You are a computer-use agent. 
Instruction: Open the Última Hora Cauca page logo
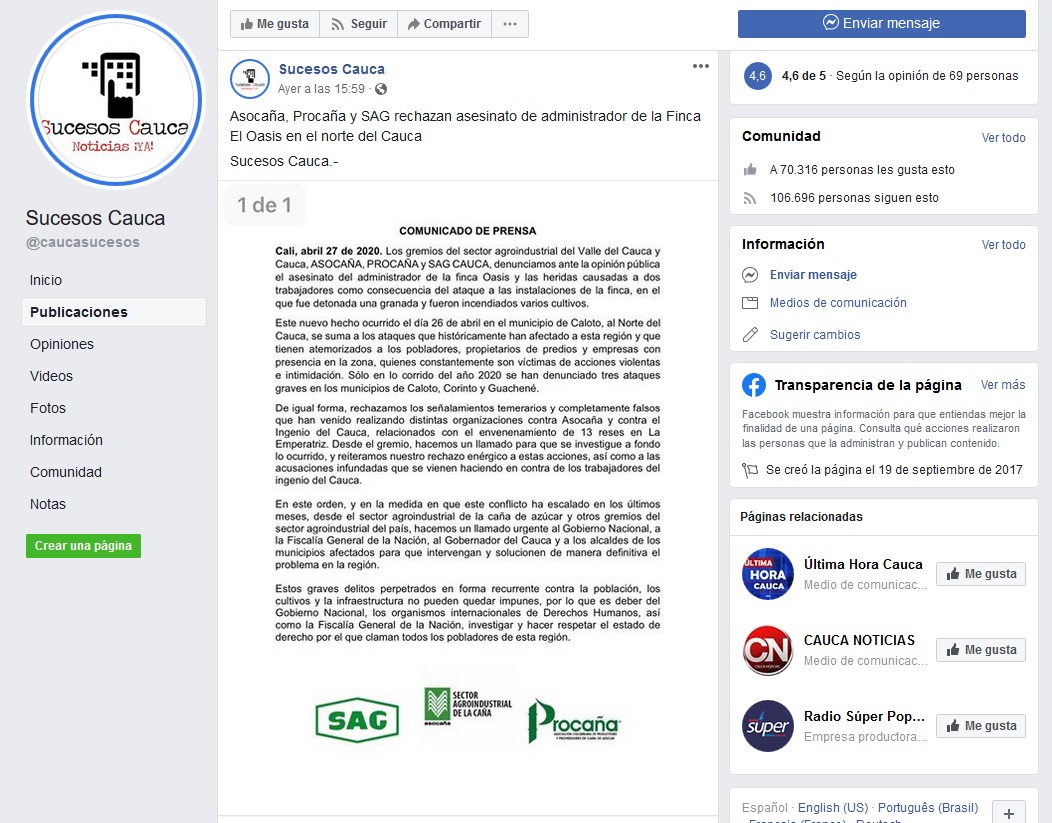[x=768, y=574]
